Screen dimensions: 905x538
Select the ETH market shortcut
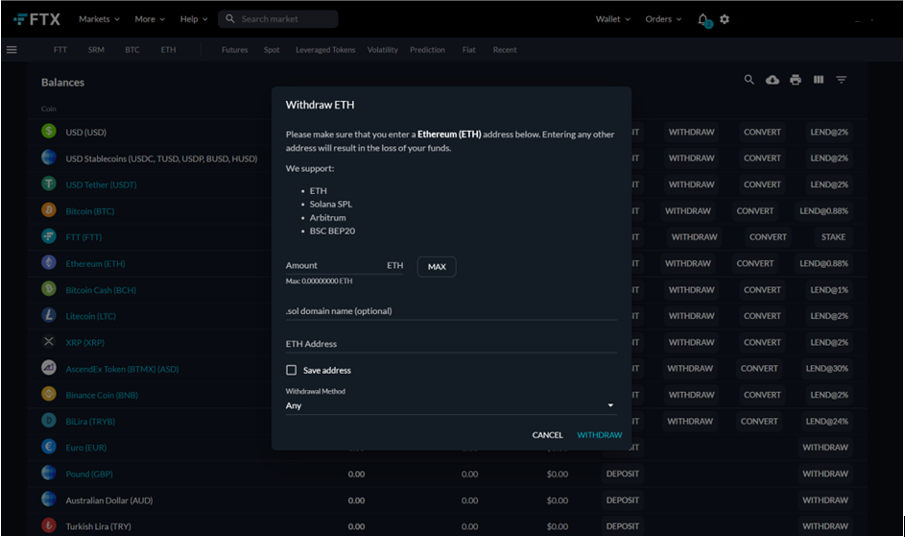[169, 50]
